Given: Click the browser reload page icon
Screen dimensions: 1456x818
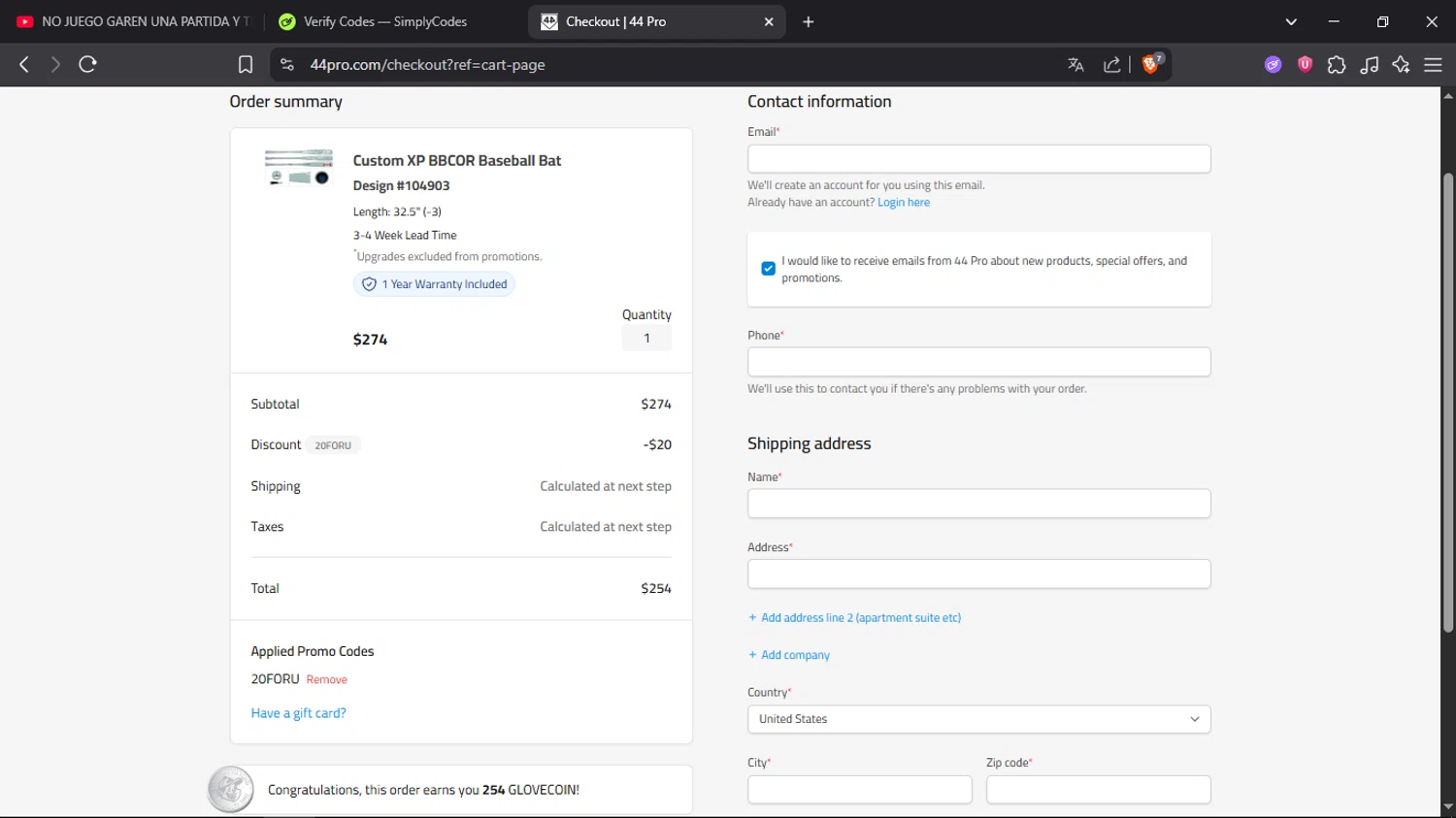Looking at the screenshot, I should pyautogui.click(x=87, y=64).
